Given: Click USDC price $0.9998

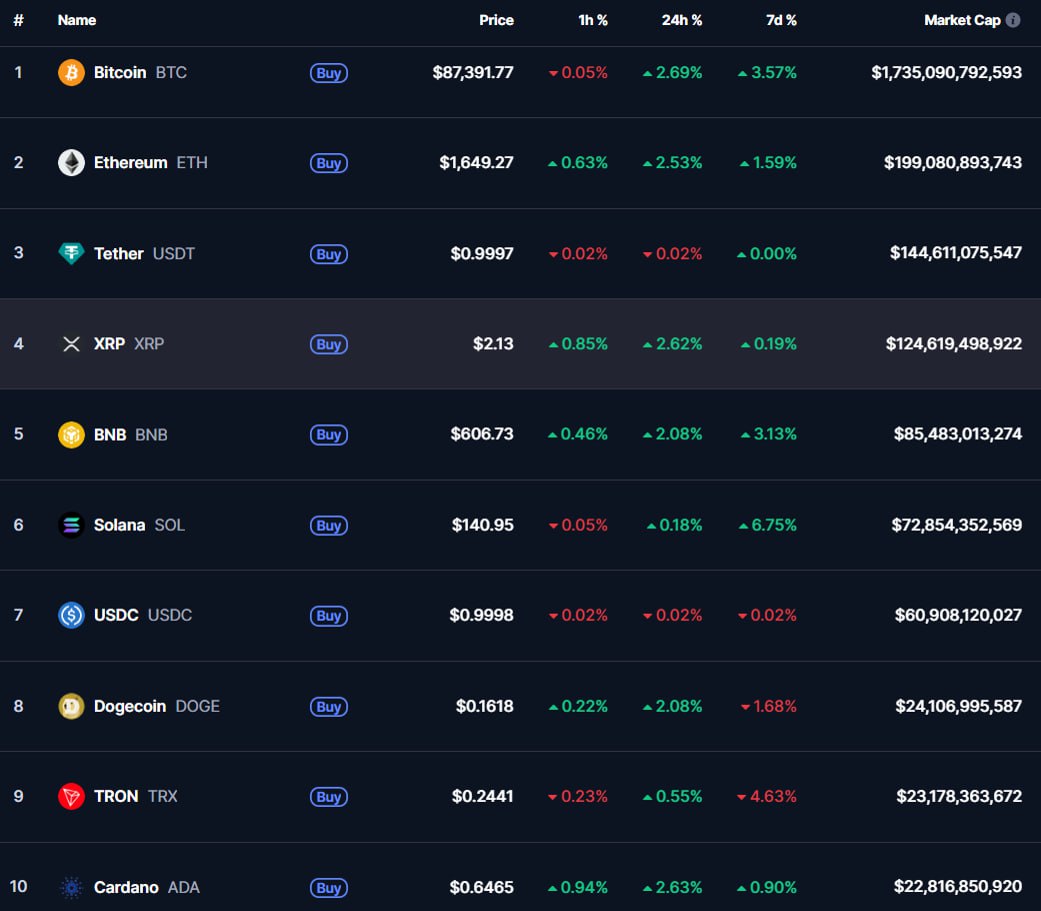Looking at the screenshot, I should click(x=481, y=616).
